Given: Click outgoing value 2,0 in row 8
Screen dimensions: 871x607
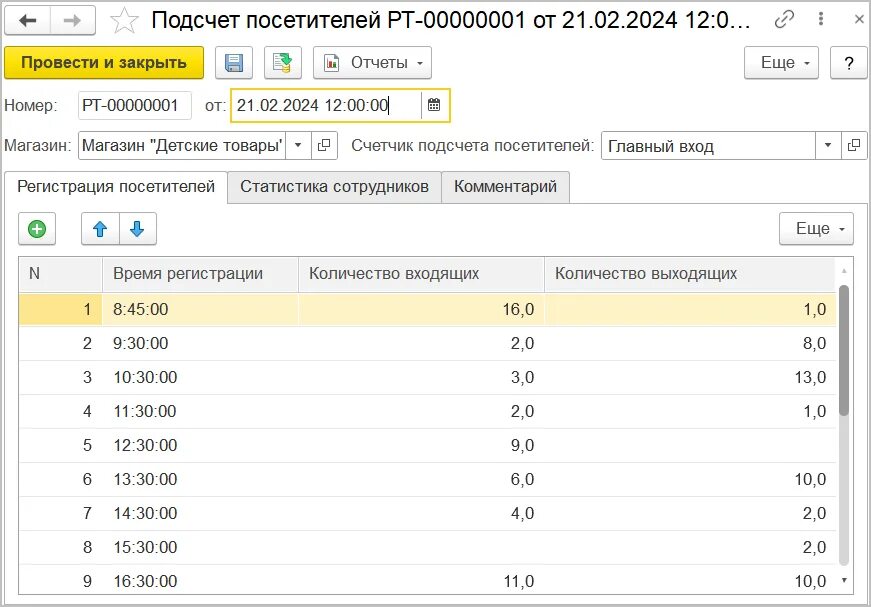Looking at the screenshot, I should 690,547.
